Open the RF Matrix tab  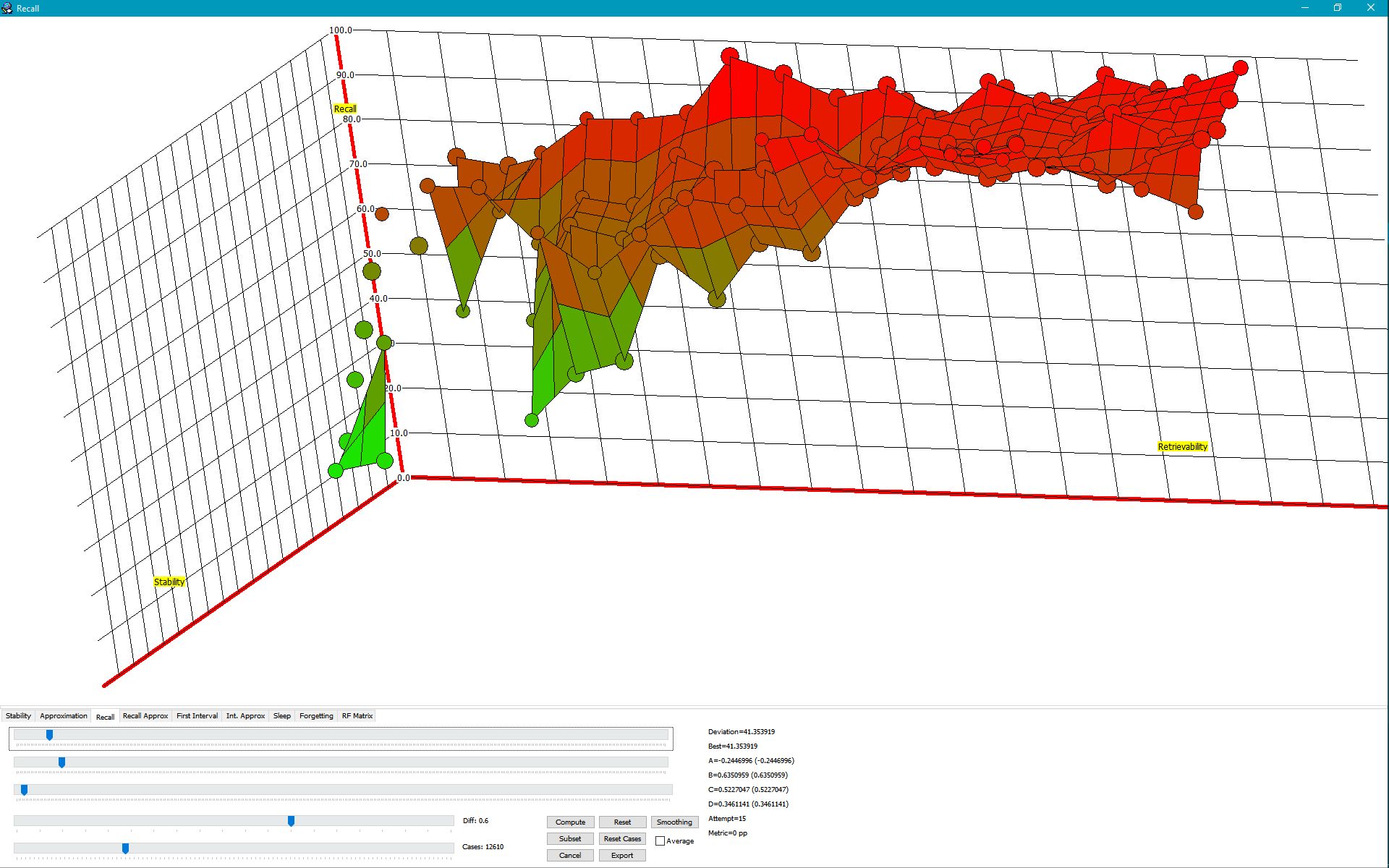(357, 715)
